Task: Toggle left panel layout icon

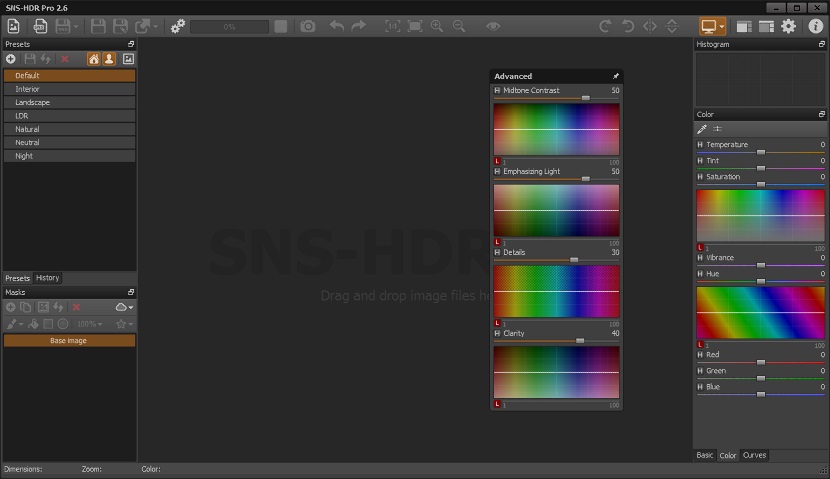Action: click(x=744, y=26)
